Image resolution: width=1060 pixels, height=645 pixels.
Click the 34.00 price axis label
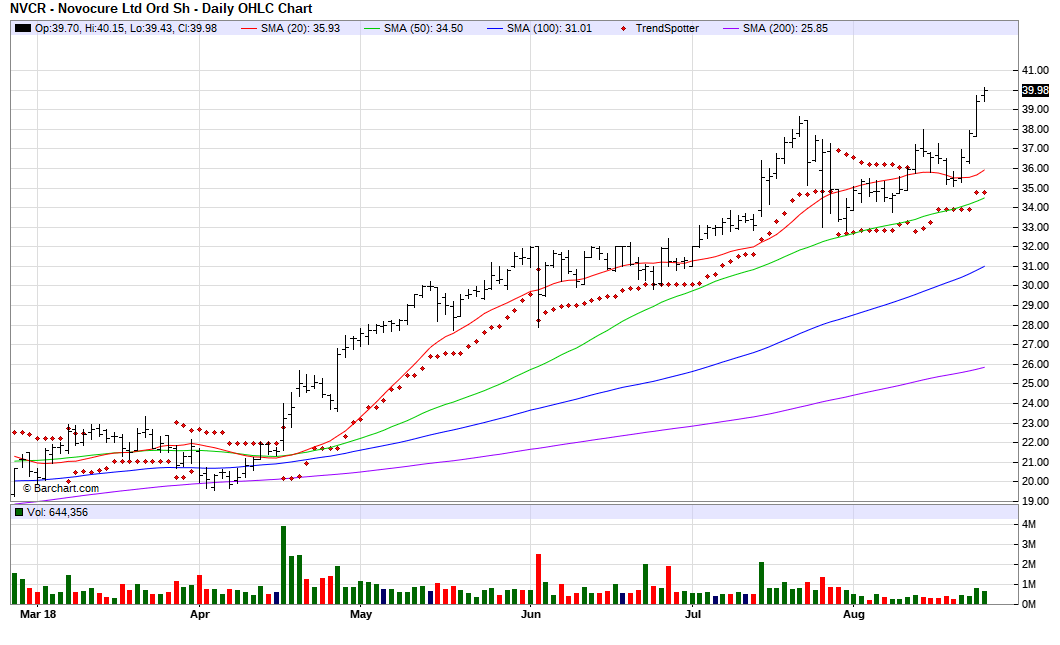1036,208
